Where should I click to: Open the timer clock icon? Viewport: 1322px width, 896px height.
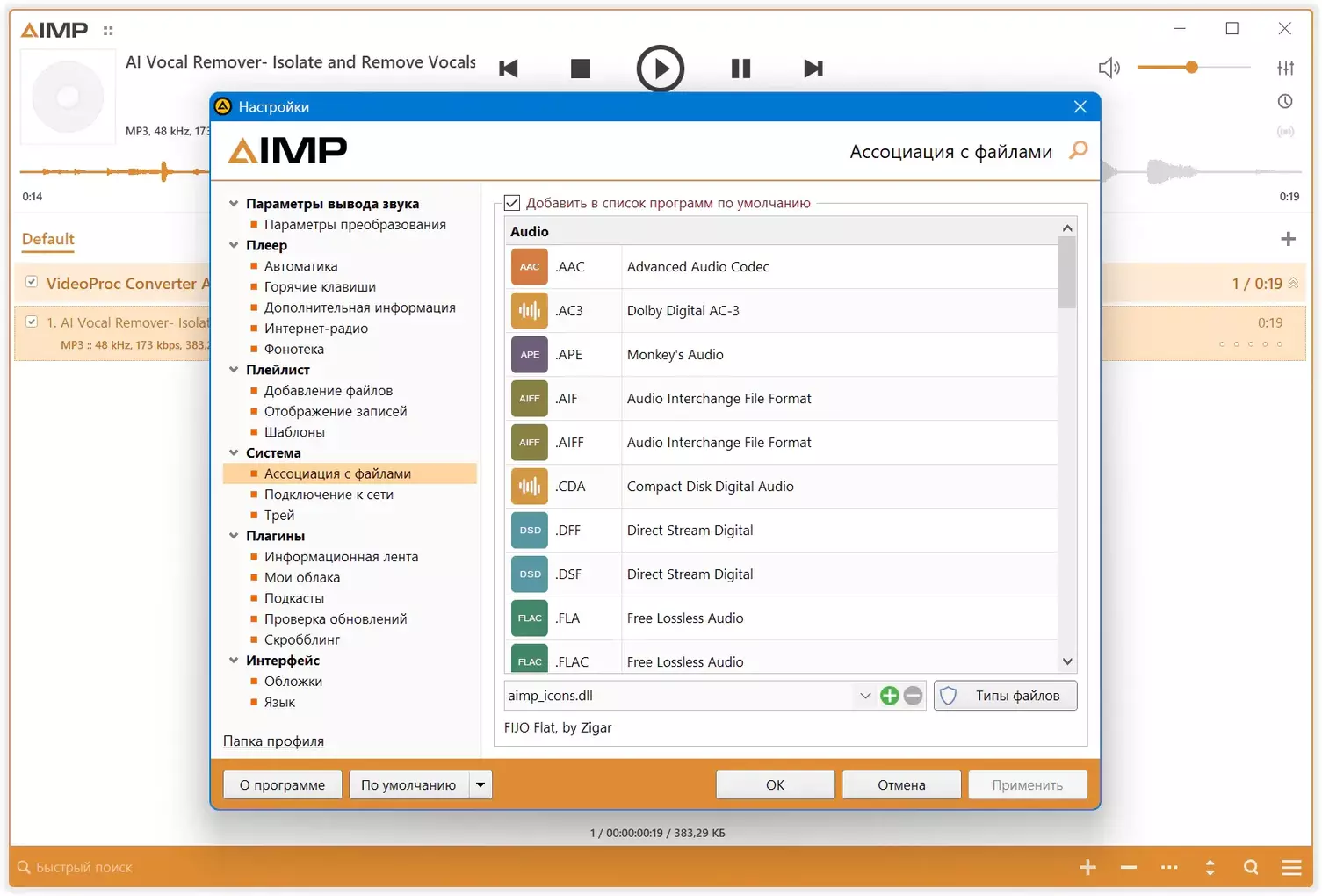pos(1285,101)
